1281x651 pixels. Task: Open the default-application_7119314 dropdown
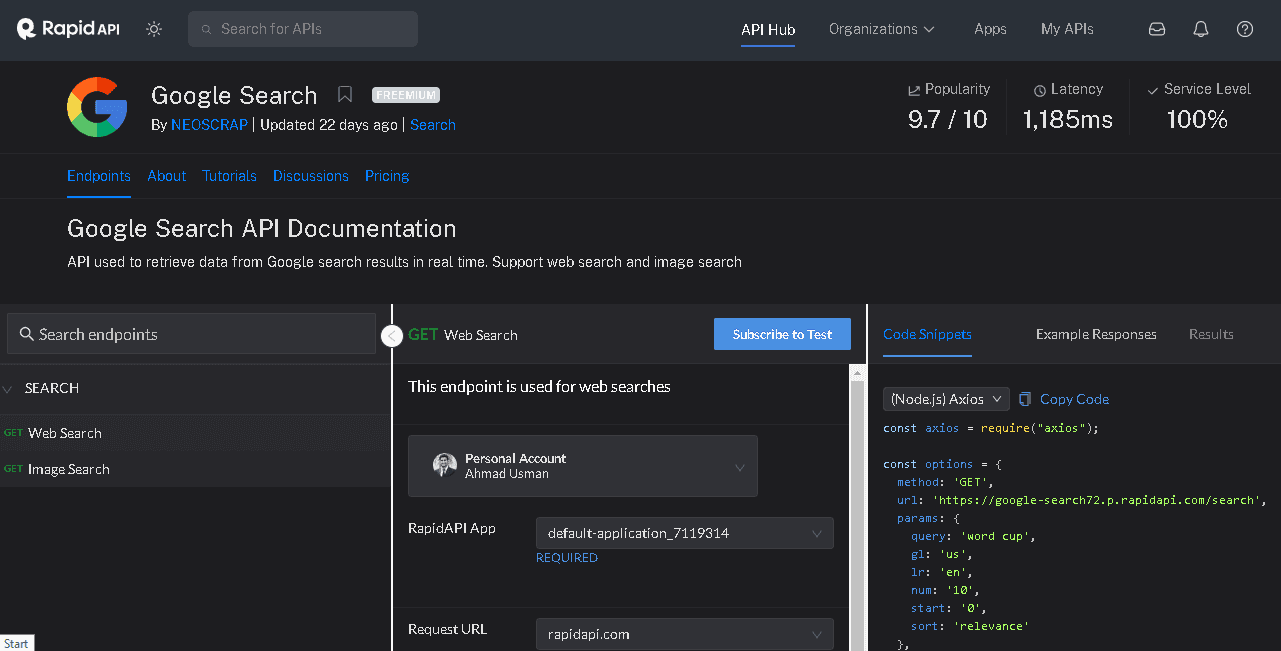click(x=685, y=533)
